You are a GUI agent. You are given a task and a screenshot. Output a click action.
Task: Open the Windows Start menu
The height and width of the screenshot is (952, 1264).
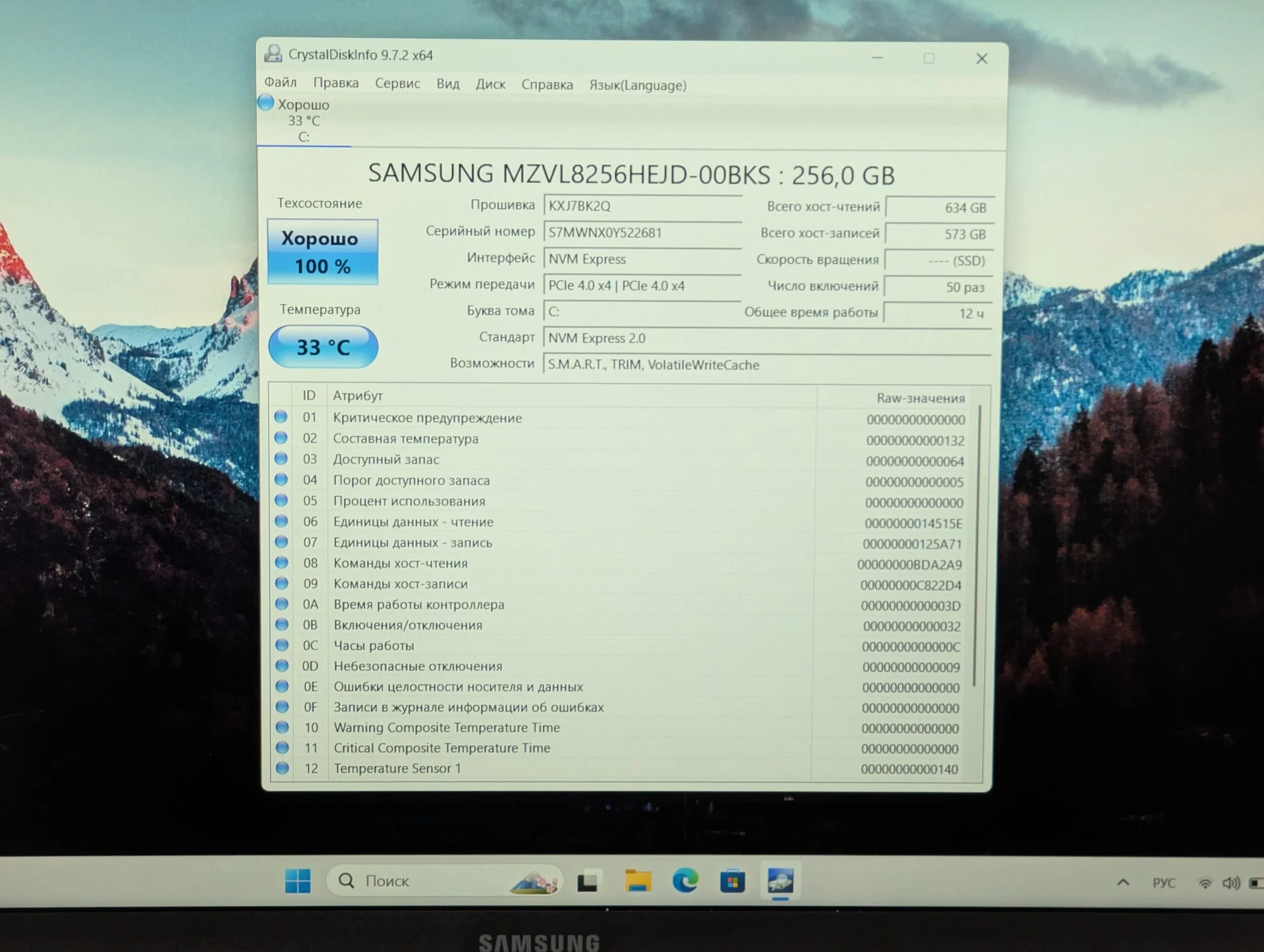tap(298, 881)
